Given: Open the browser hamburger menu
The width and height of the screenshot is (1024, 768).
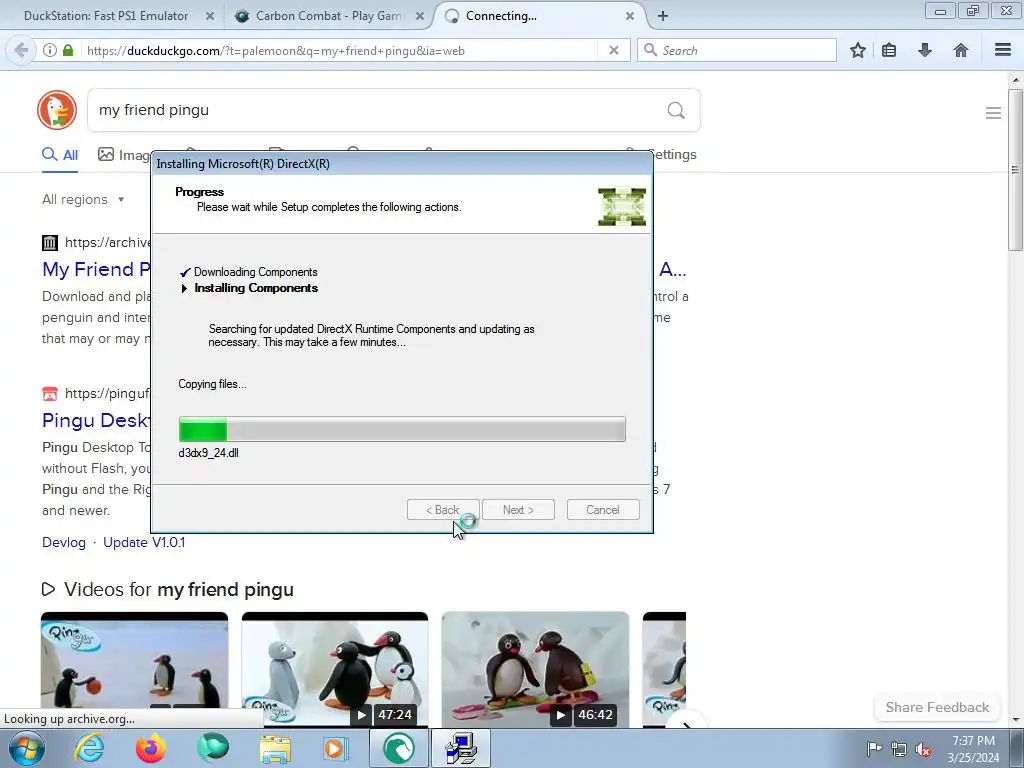Looking at the screenshot, I should (1003, 50).
